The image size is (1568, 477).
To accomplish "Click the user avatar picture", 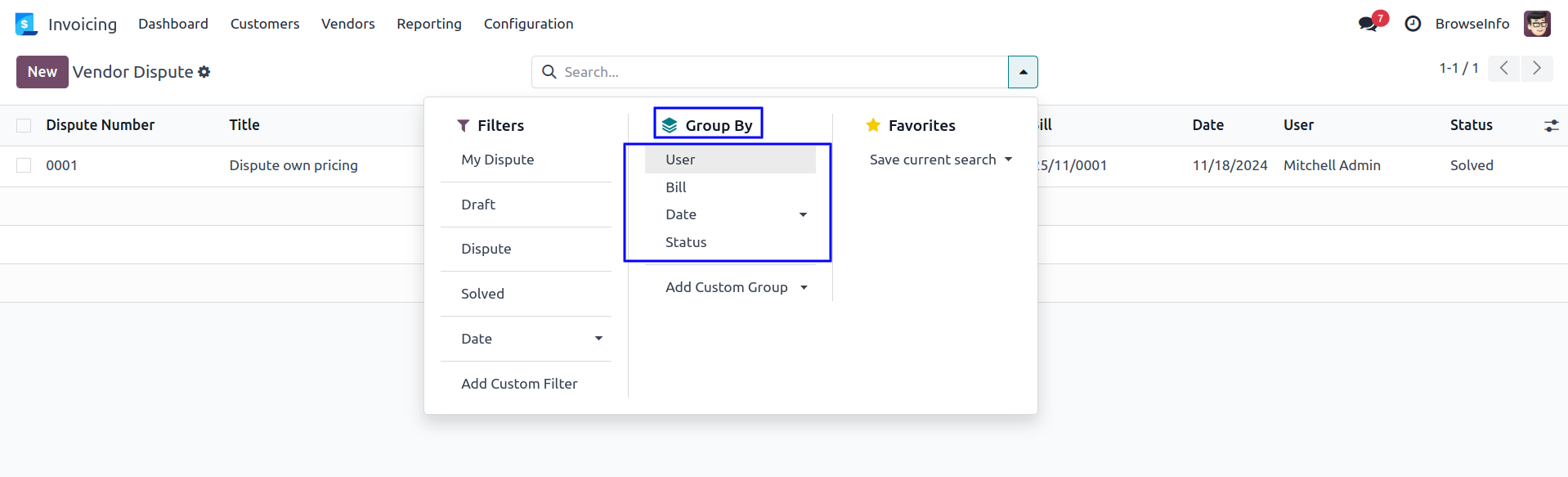I will click(x=1537, y=24).
